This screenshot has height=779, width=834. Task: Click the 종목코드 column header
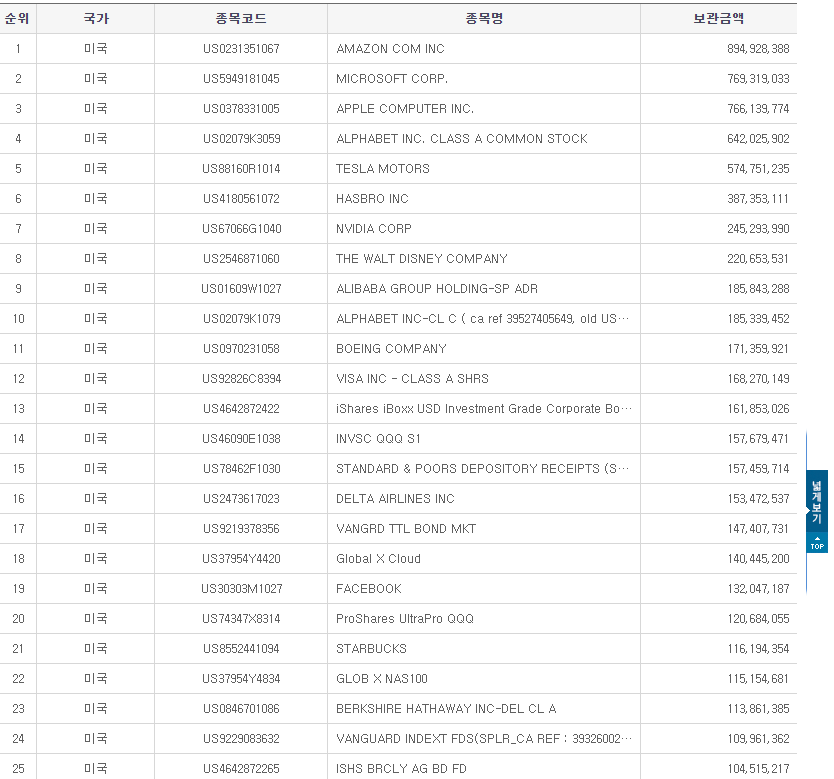tap(241, 19)
